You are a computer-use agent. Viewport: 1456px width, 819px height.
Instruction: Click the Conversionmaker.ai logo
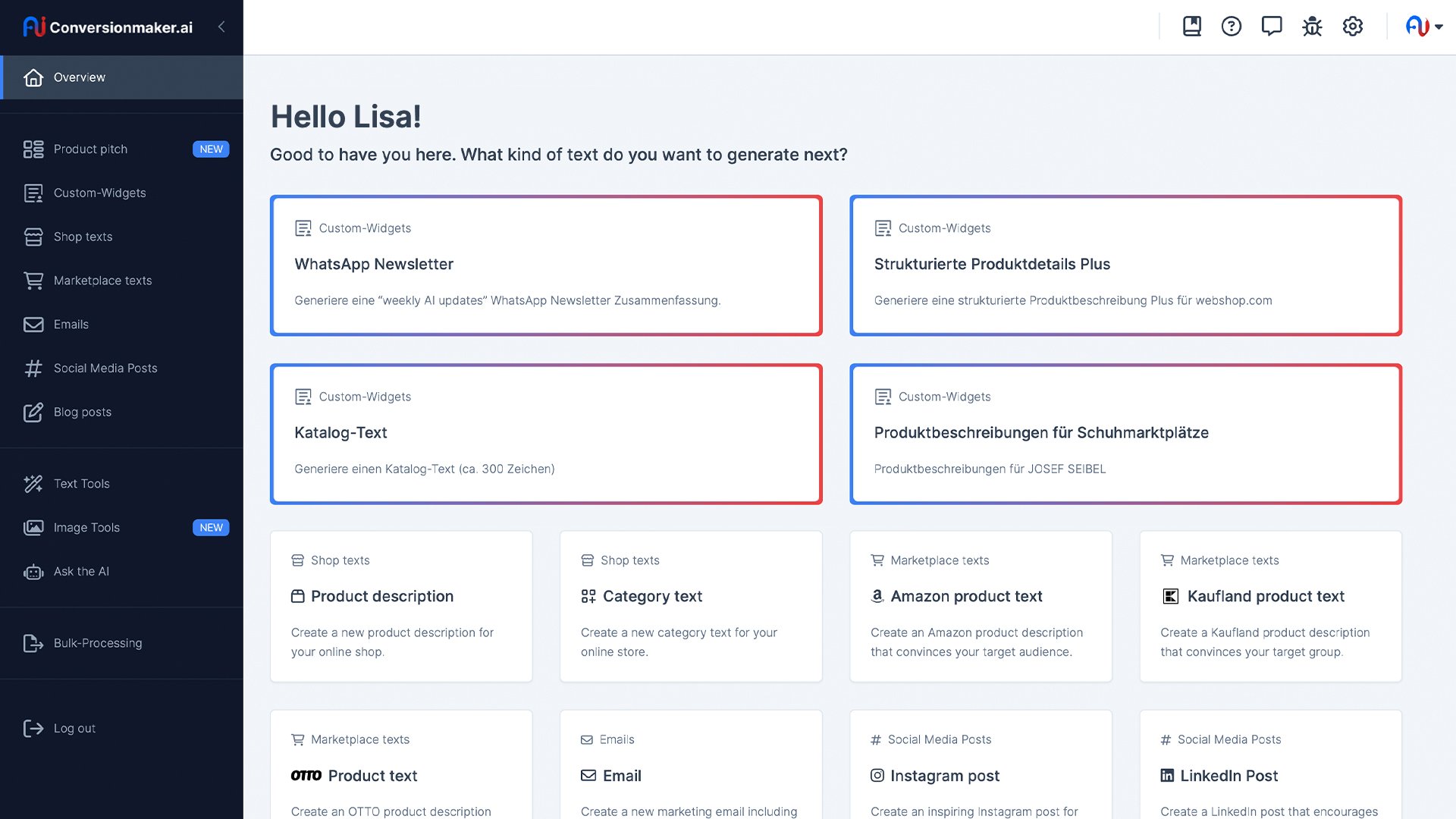108,27
